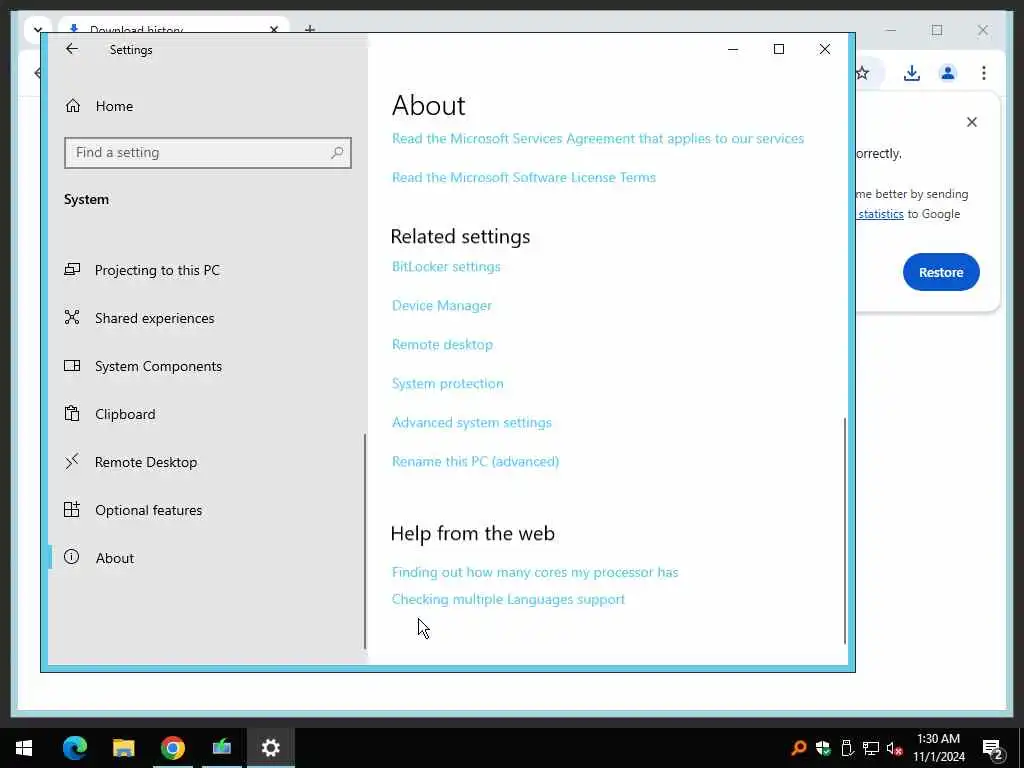Viewport: 1024px width, 768px height.
Task: Open Chrome three-dot menu
Action: 984,73
